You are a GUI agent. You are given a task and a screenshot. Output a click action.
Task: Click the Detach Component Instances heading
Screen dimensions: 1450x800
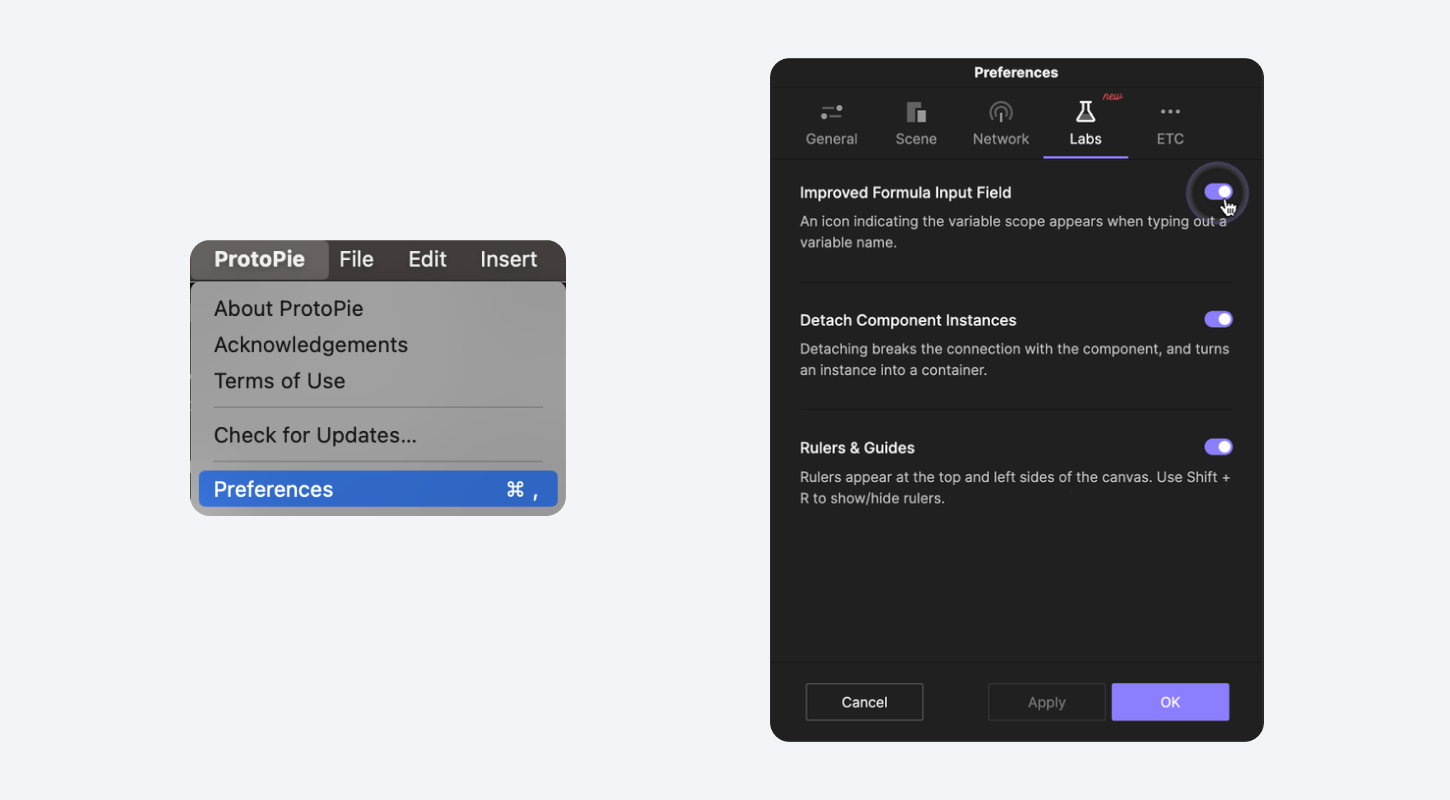click(908, 320)
